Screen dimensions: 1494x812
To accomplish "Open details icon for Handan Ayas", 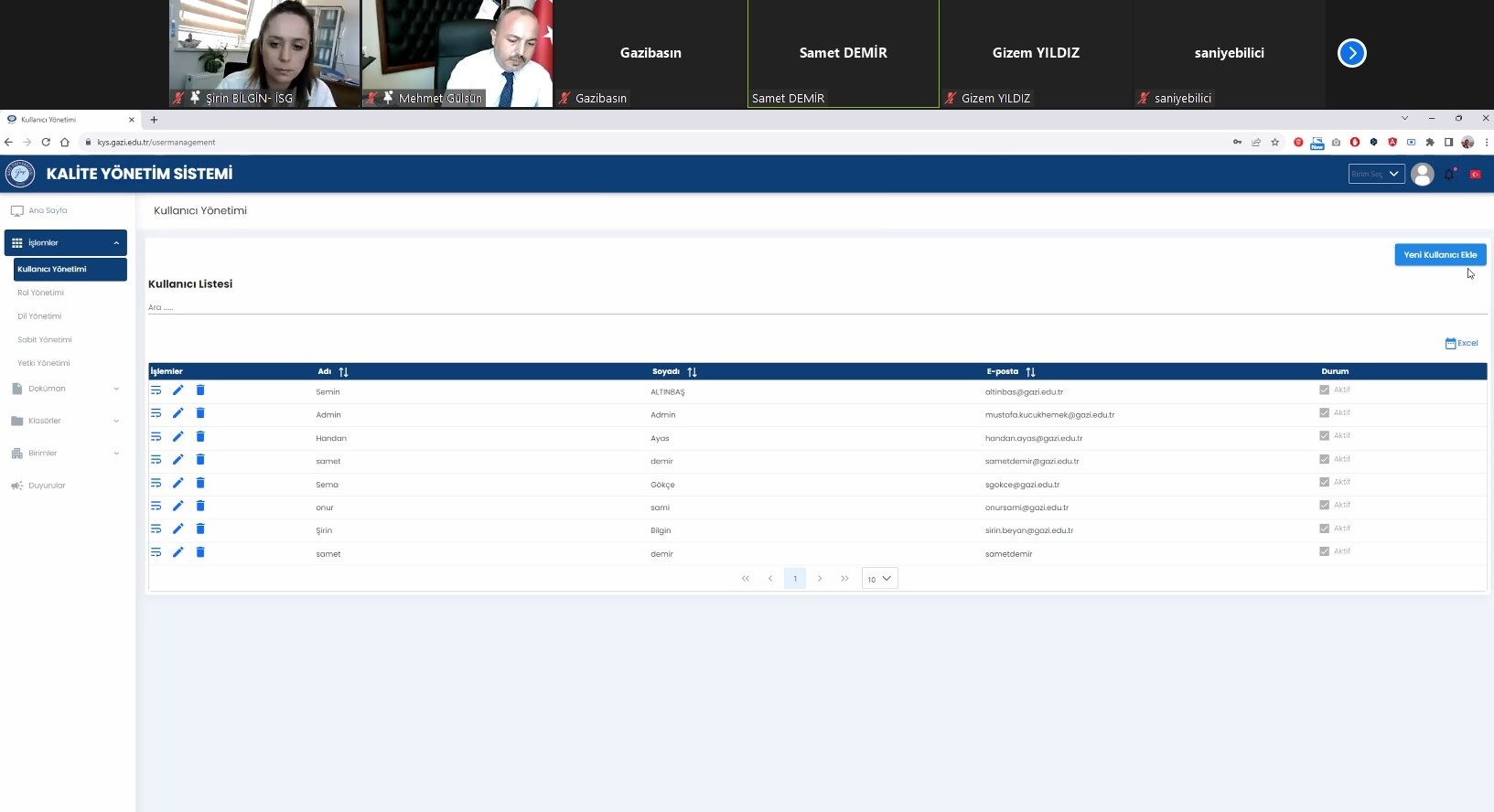I will click(156, 437).
